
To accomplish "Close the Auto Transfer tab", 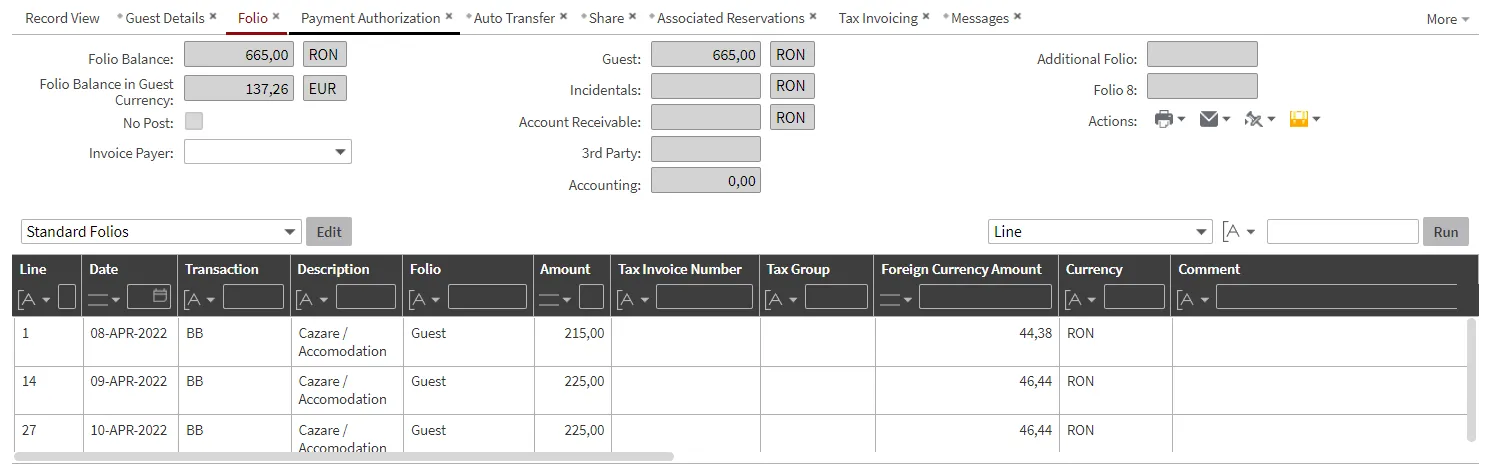I will [563, 17].
